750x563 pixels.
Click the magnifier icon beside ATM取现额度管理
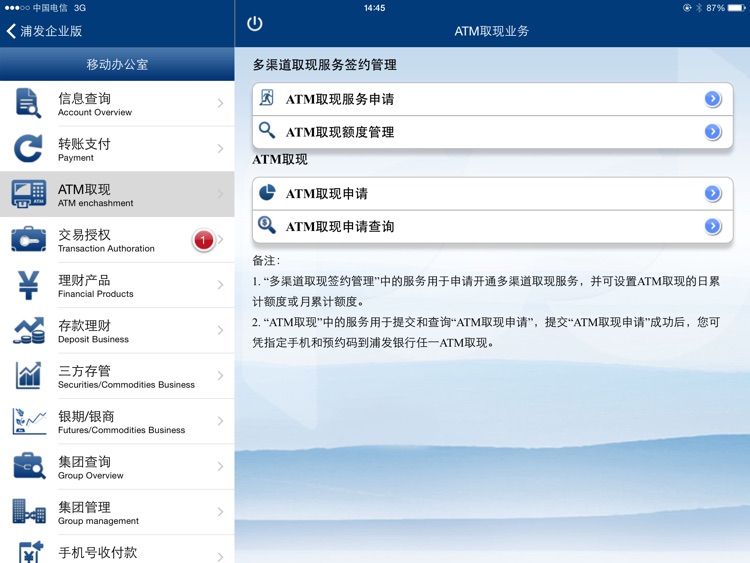[266, 130]
